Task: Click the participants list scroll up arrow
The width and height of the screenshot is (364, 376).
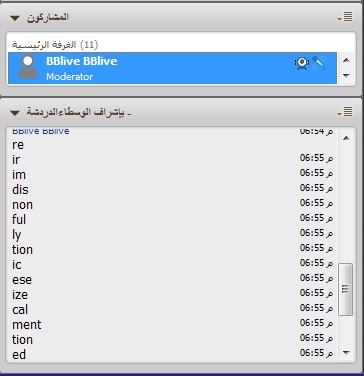Action: [x=346, y=60]
